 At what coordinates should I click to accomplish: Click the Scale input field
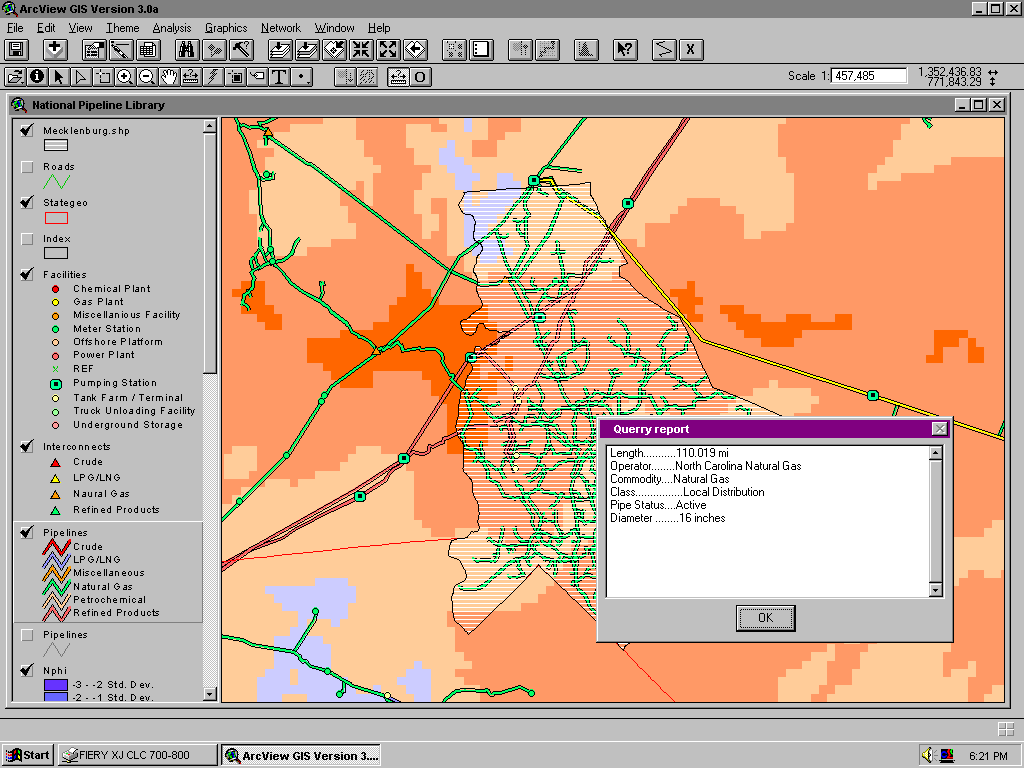869,76
